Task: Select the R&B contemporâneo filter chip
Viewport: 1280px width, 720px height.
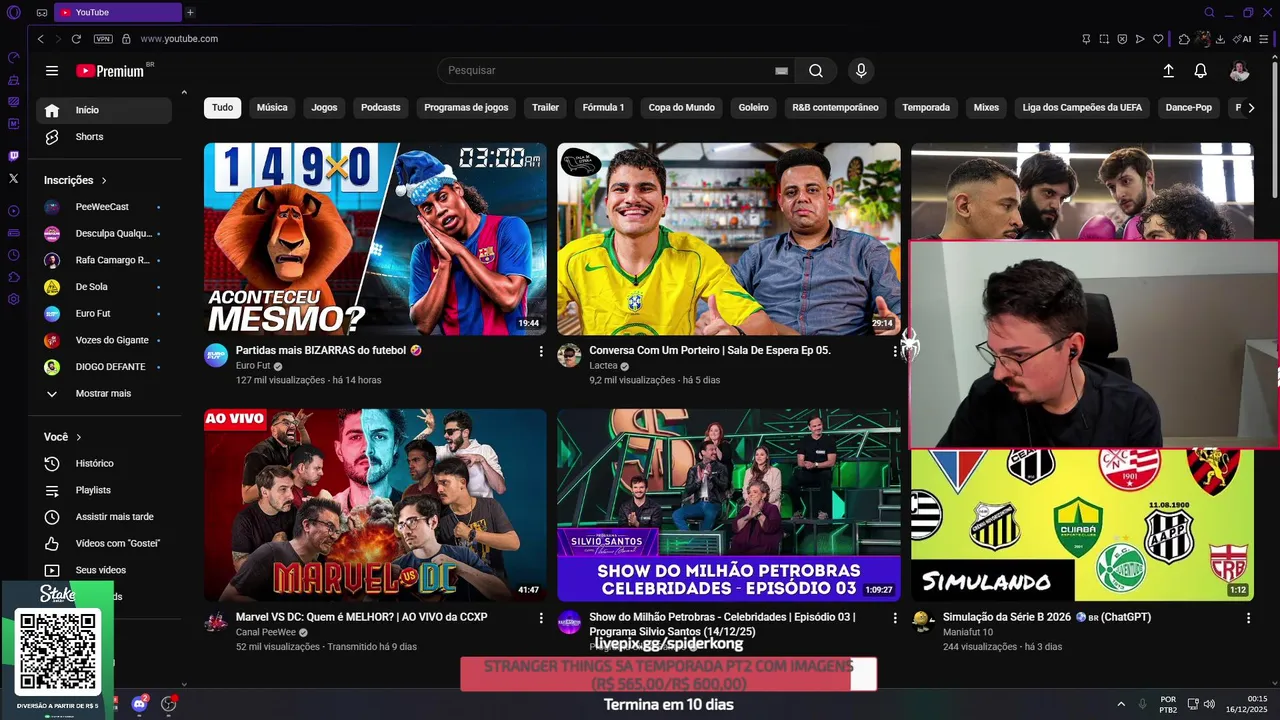Action: 835,108
